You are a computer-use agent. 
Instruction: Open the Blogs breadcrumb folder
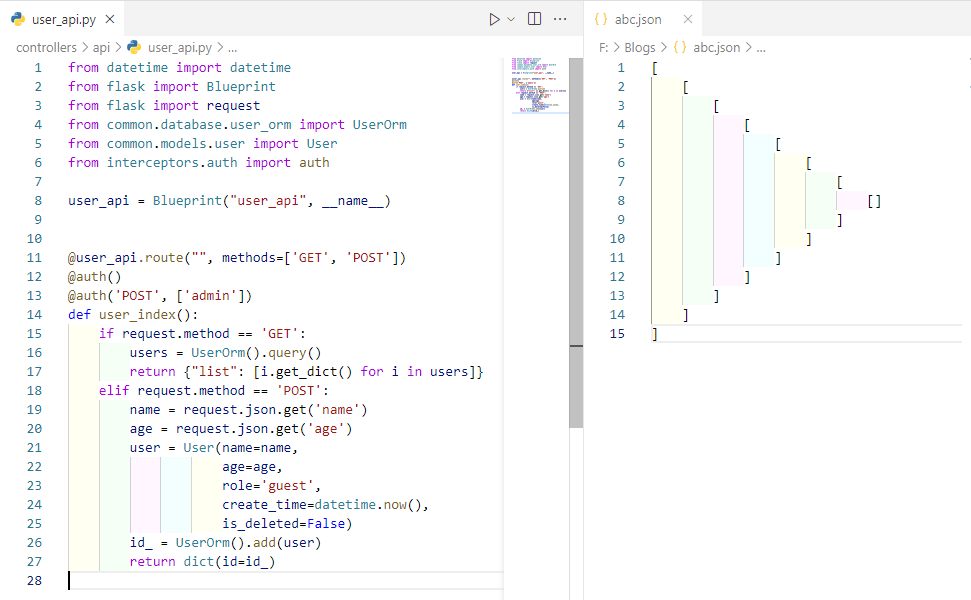coord(640,48)
